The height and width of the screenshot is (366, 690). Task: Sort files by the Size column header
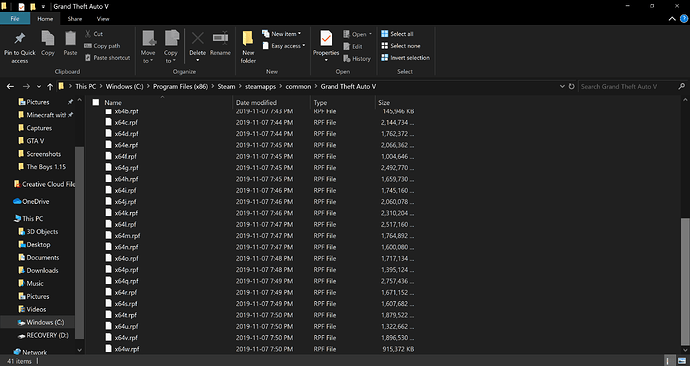(384, 102)
